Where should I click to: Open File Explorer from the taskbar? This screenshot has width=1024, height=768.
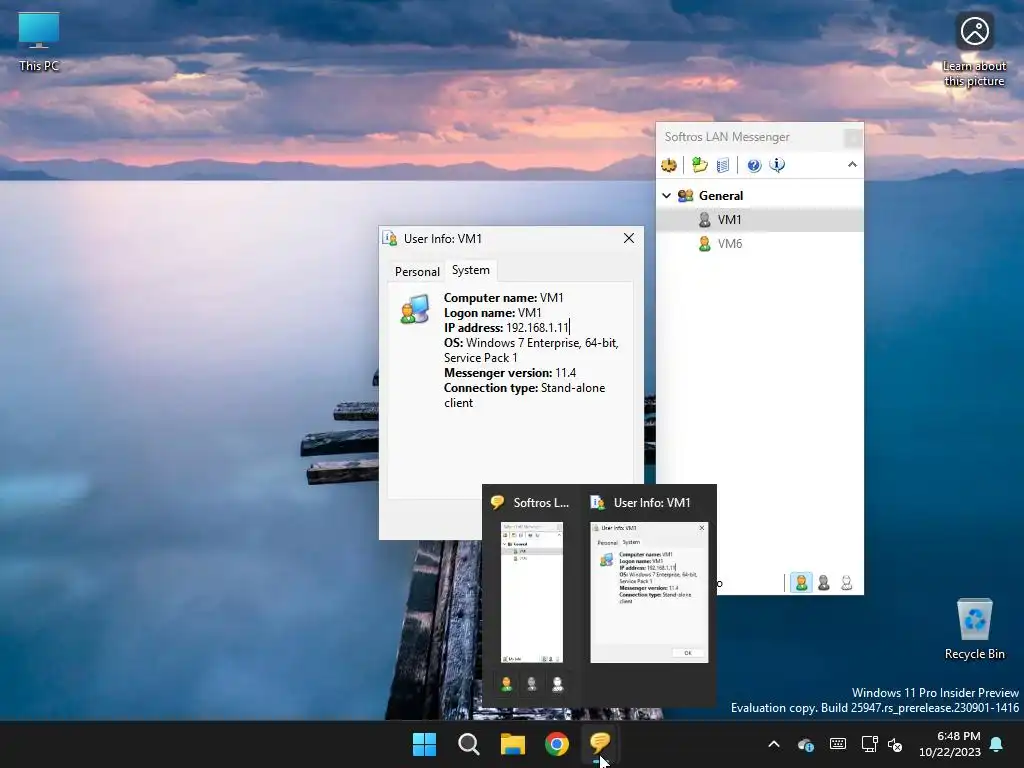pyautogui.click(x=513, y=744)
